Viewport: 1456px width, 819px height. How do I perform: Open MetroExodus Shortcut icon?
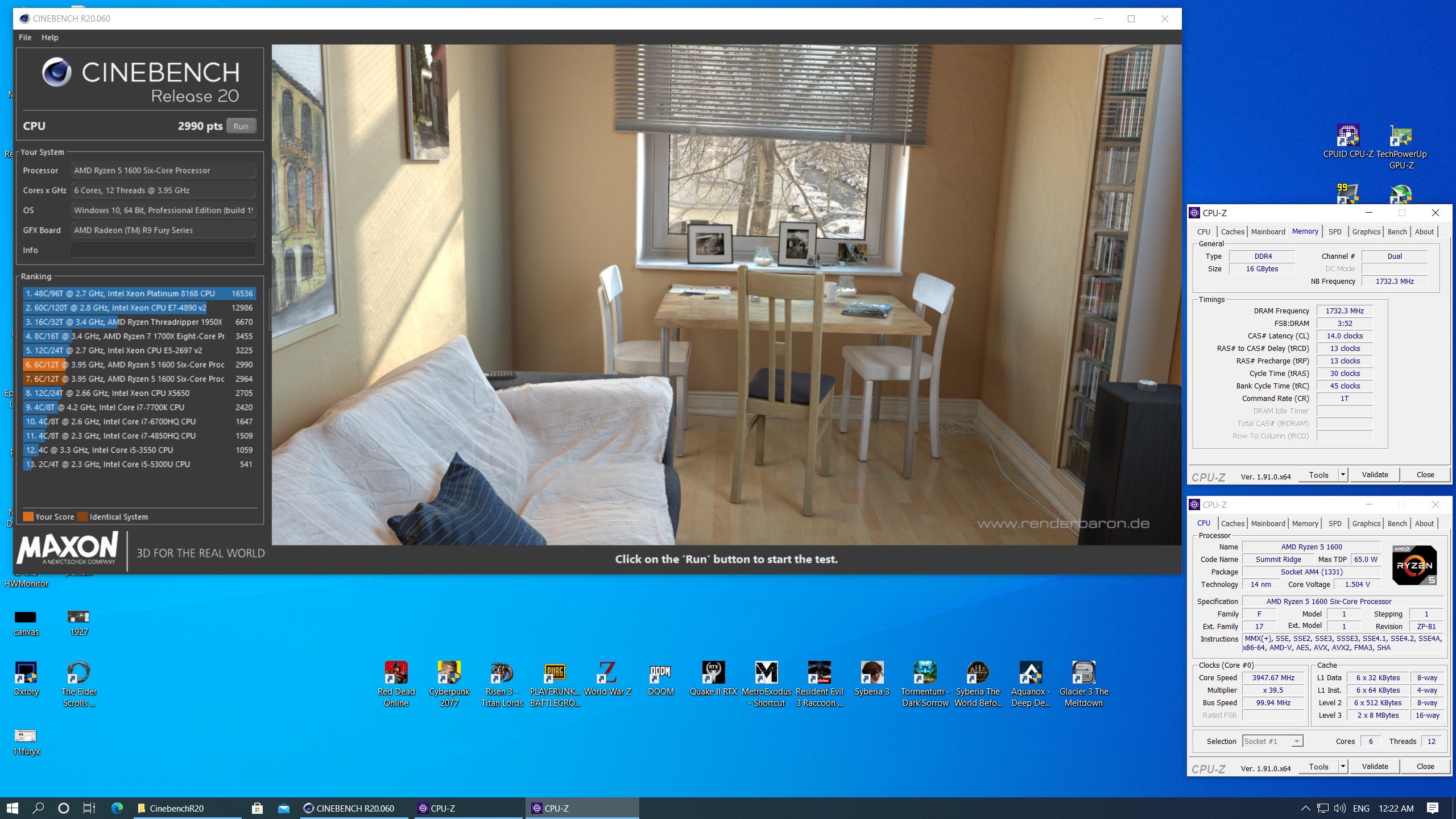[766, 684]
